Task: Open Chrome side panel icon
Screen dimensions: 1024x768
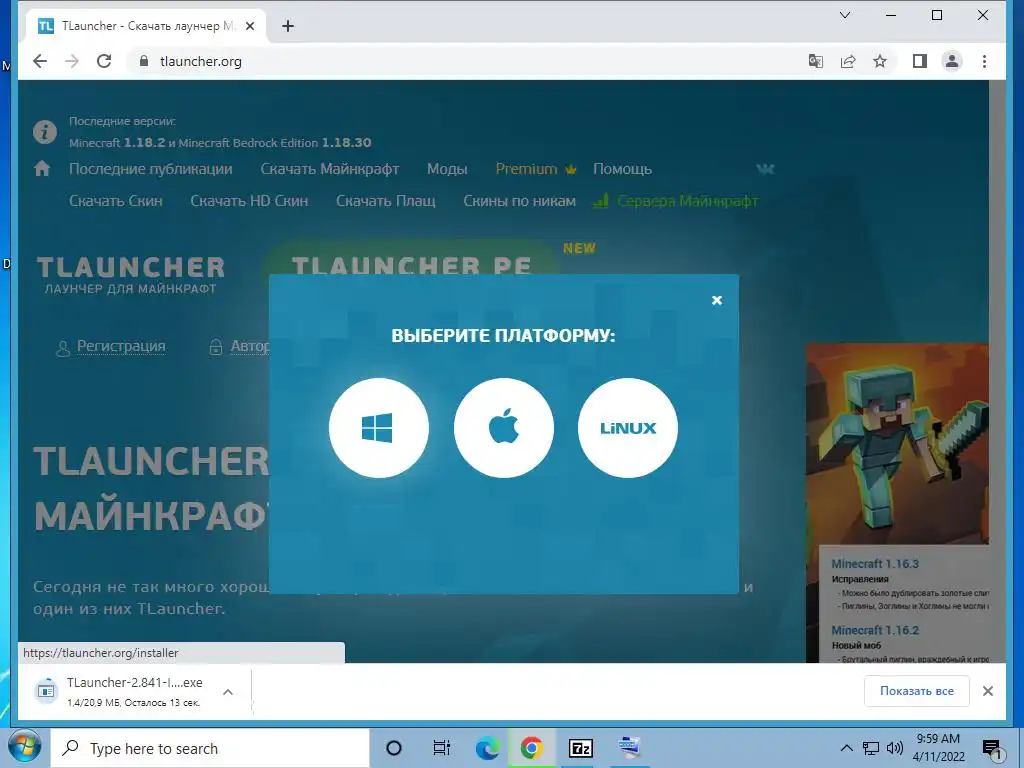Action: click(x=920, y=61)
